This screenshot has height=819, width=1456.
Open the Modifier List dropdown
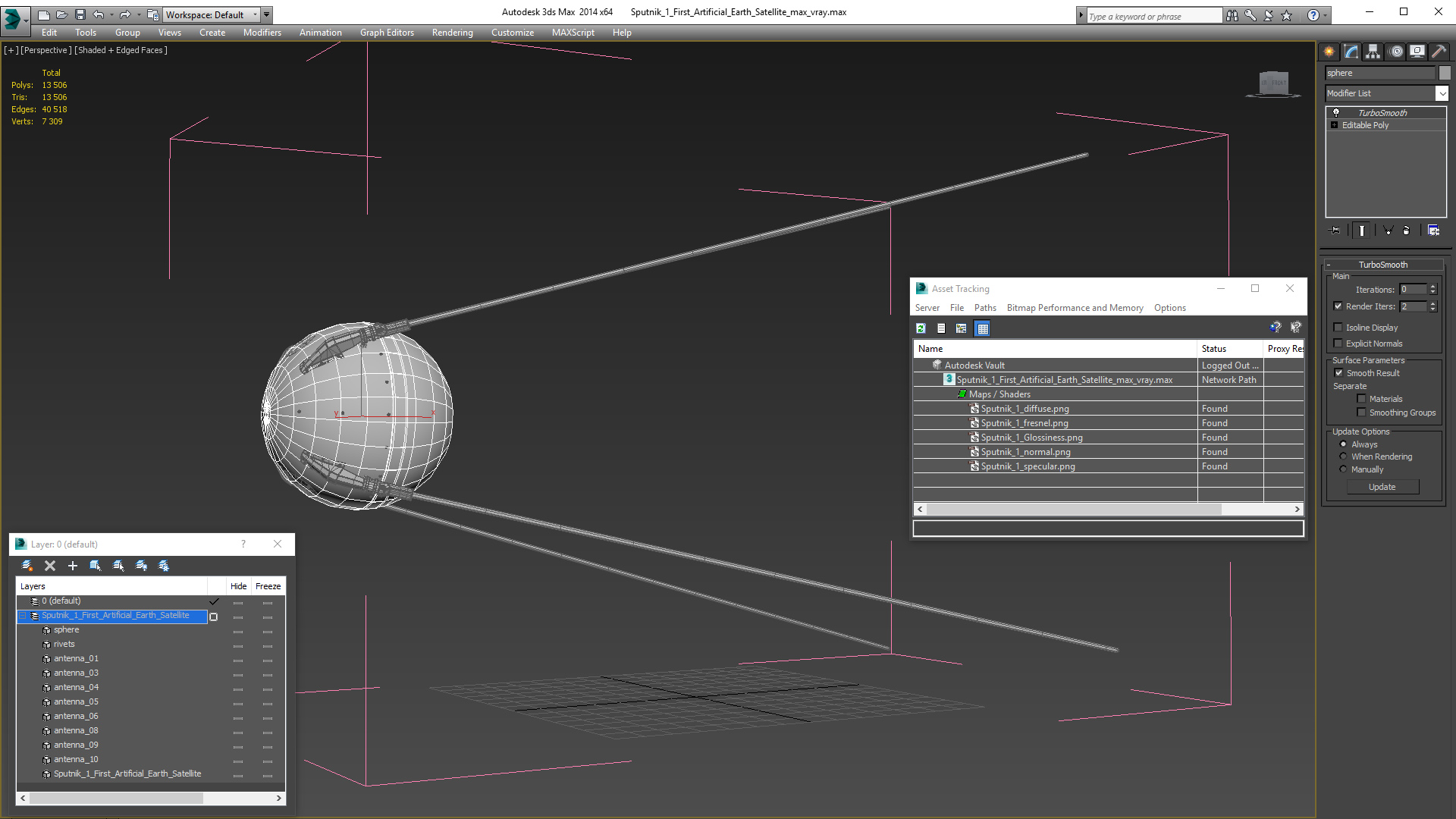point(1442,93)
